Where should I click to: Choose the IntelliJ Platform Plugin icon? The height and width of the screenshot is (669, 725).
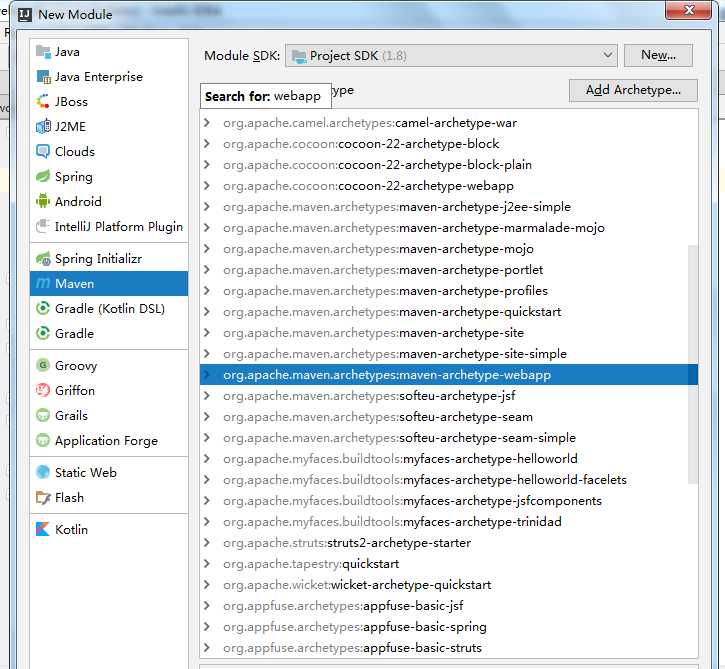(x=43, y=227)
